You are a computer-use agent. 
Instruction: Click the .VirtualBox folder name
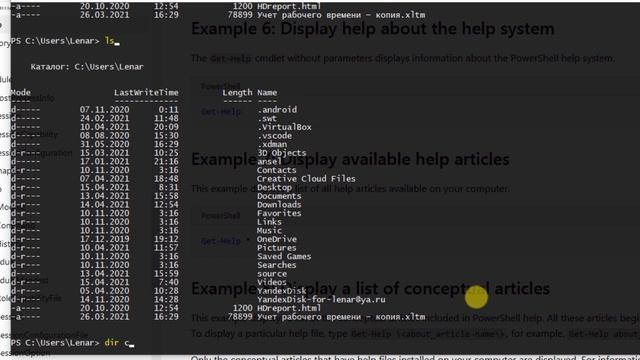click(x=284, y=127)
